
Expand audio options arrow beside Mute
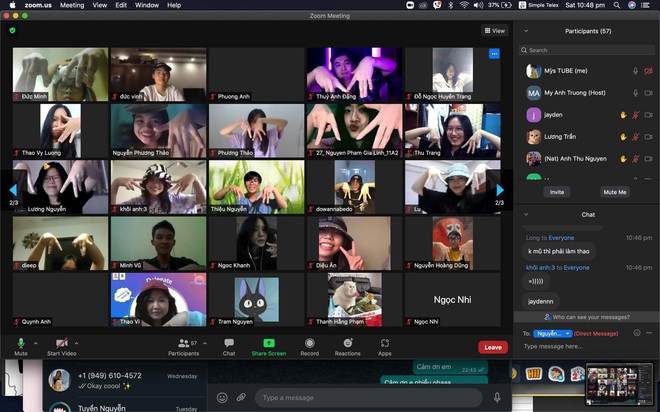point(35,343)
